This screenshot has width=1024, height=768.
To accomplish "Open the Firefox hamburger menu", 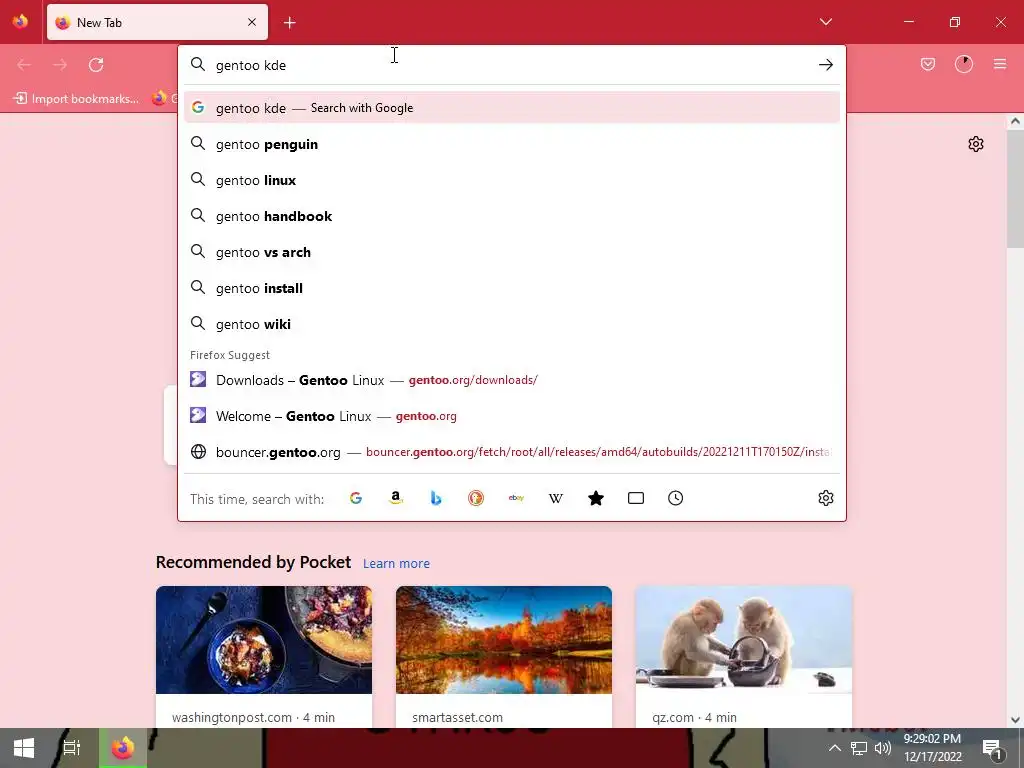I will coord(999,64).
